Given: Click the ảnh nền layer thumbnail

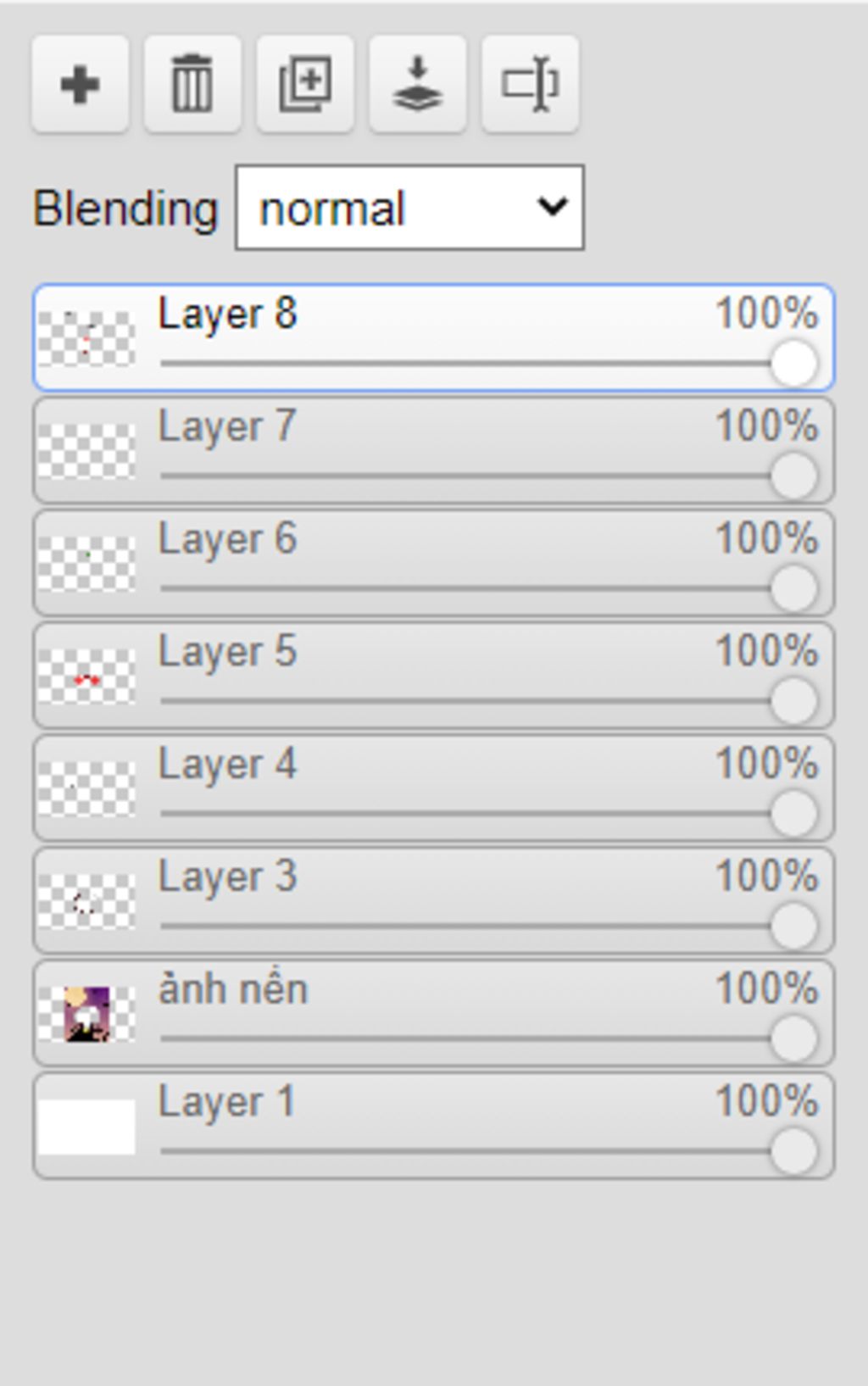Looking at the screenshot, I should 86,1014.
